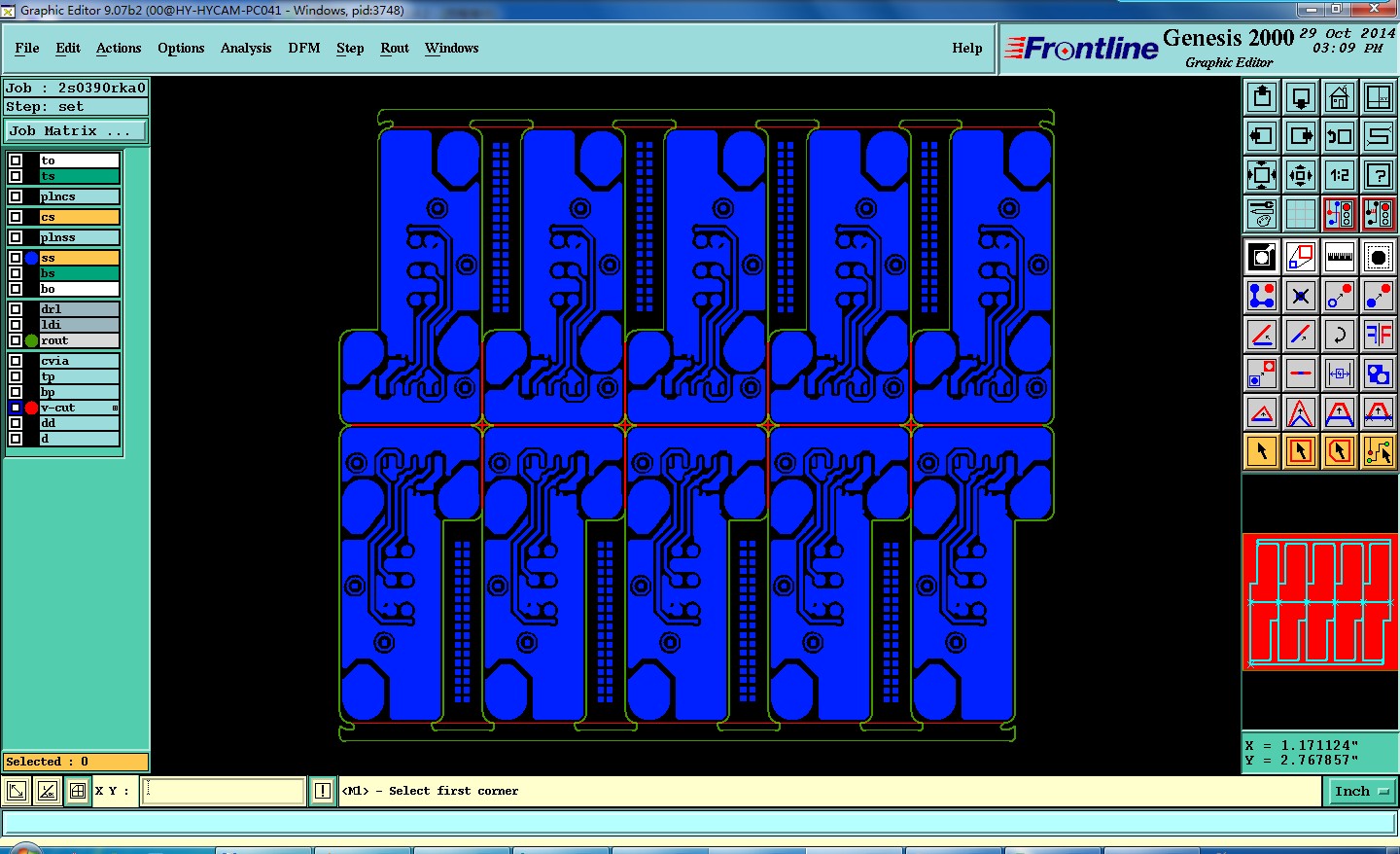Toggle checkbox for layer cs
This screenshot has height=854, width=1400.
[16, 217]
